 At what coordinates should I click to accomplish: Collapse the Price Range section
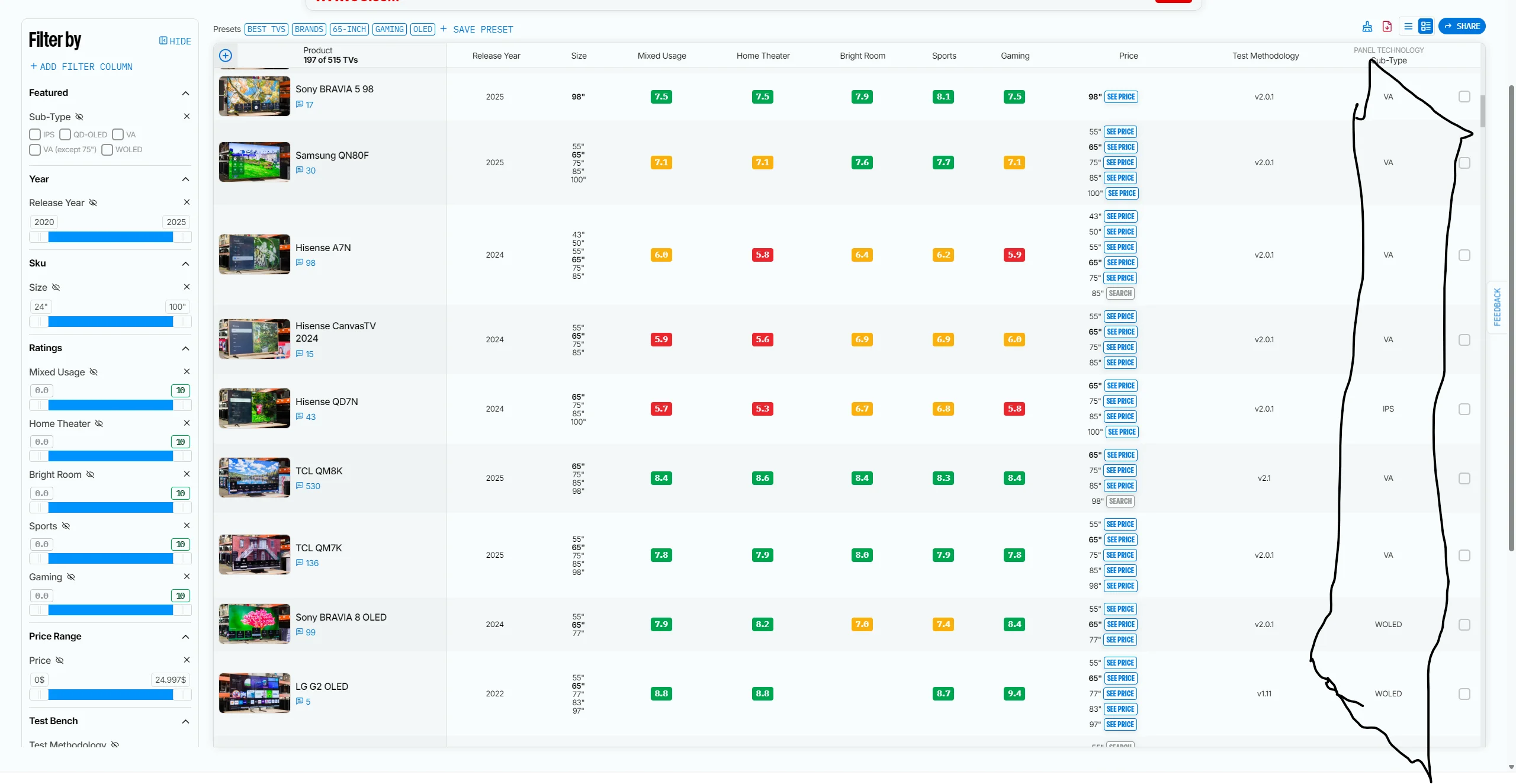(185, 637)
